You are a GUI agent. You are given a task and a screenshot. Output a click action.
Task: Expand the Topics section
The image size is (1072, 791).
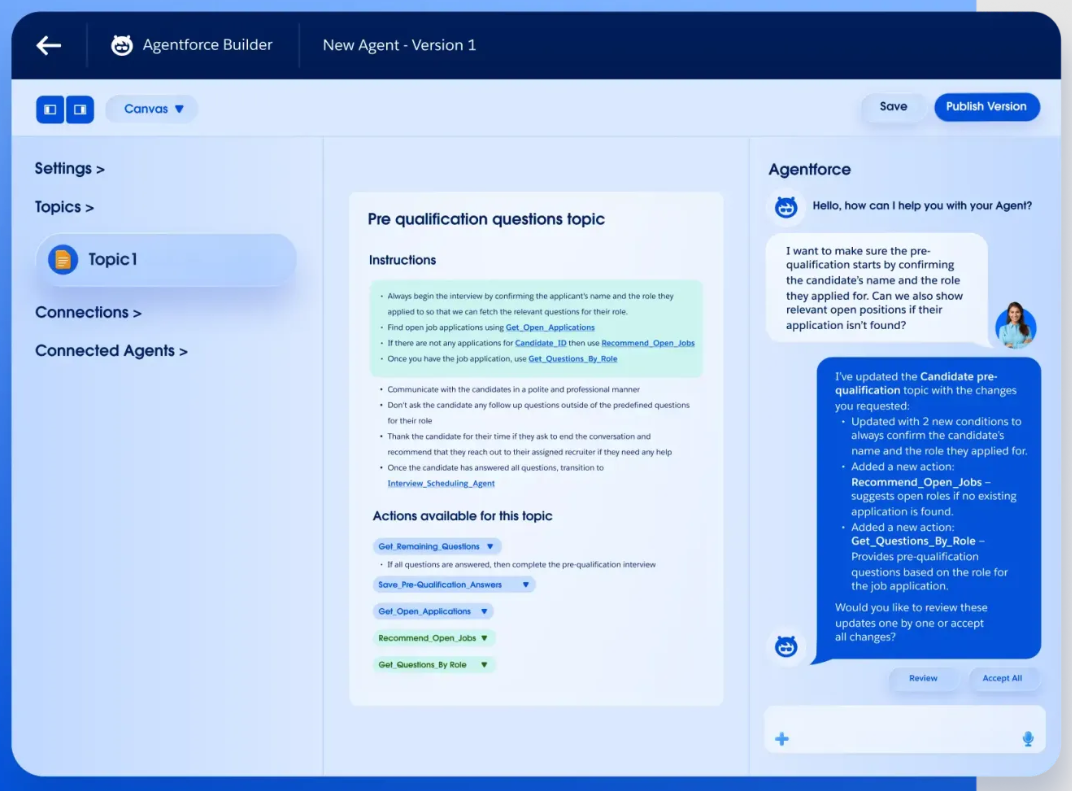tap(64, 206)
